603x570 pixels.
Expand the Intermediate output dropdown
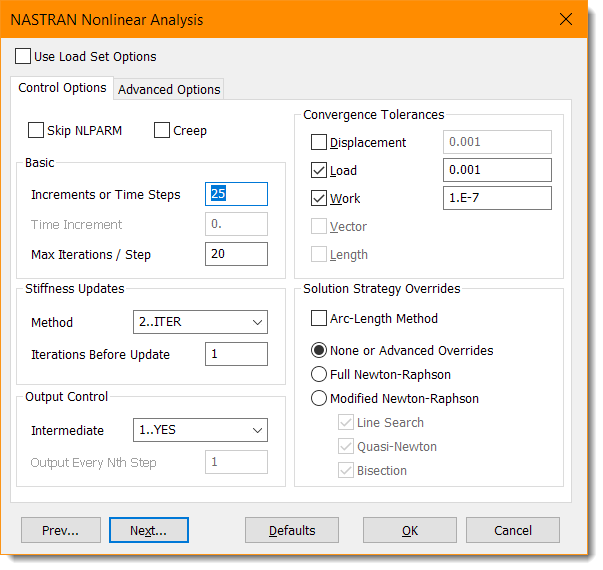200,431
